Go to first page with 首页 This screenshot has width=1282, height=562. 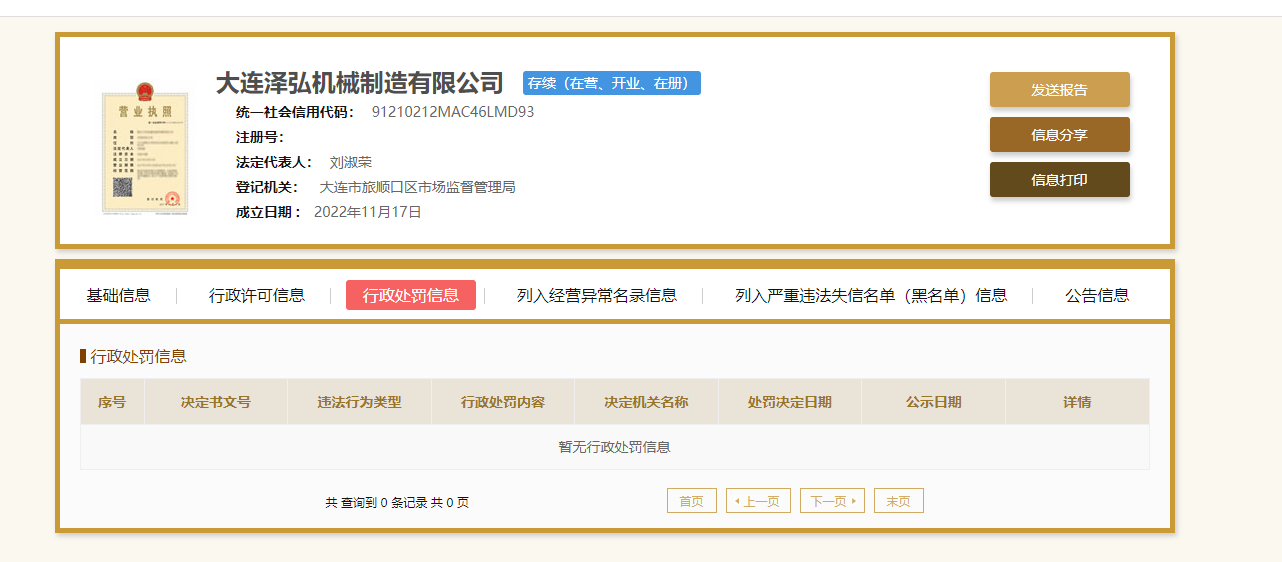point(692,501)
